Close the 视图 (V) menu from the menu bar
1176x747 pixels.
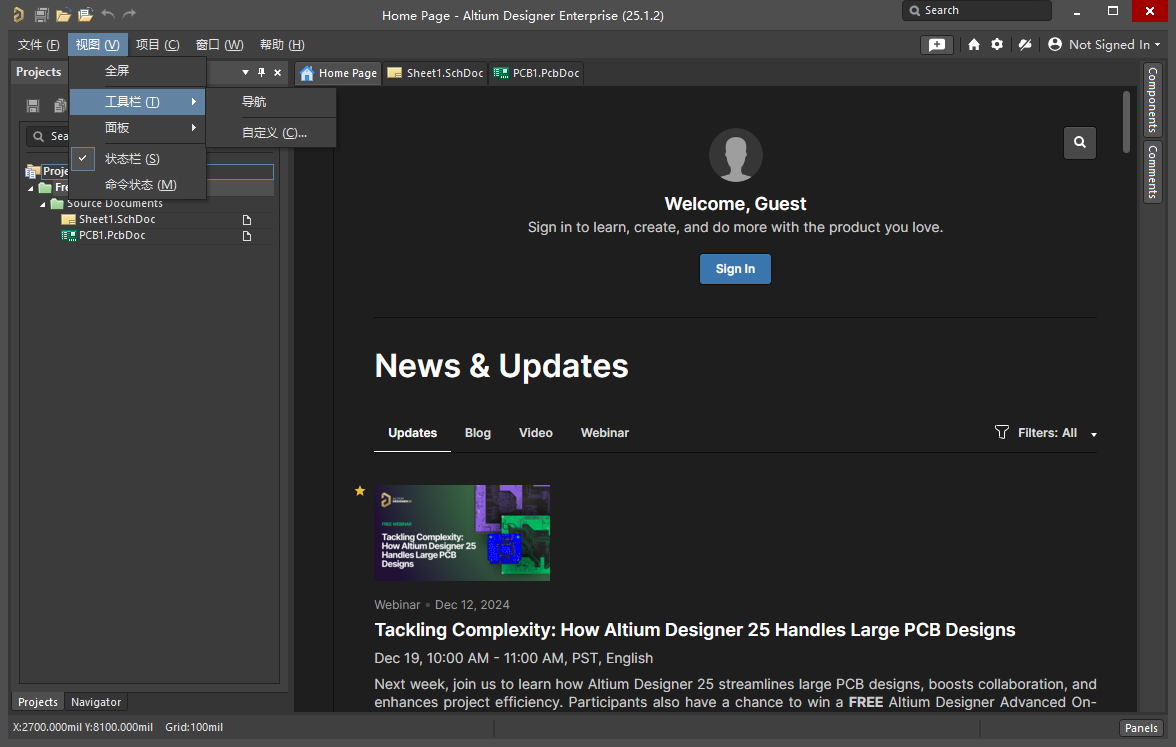point(98,45)
